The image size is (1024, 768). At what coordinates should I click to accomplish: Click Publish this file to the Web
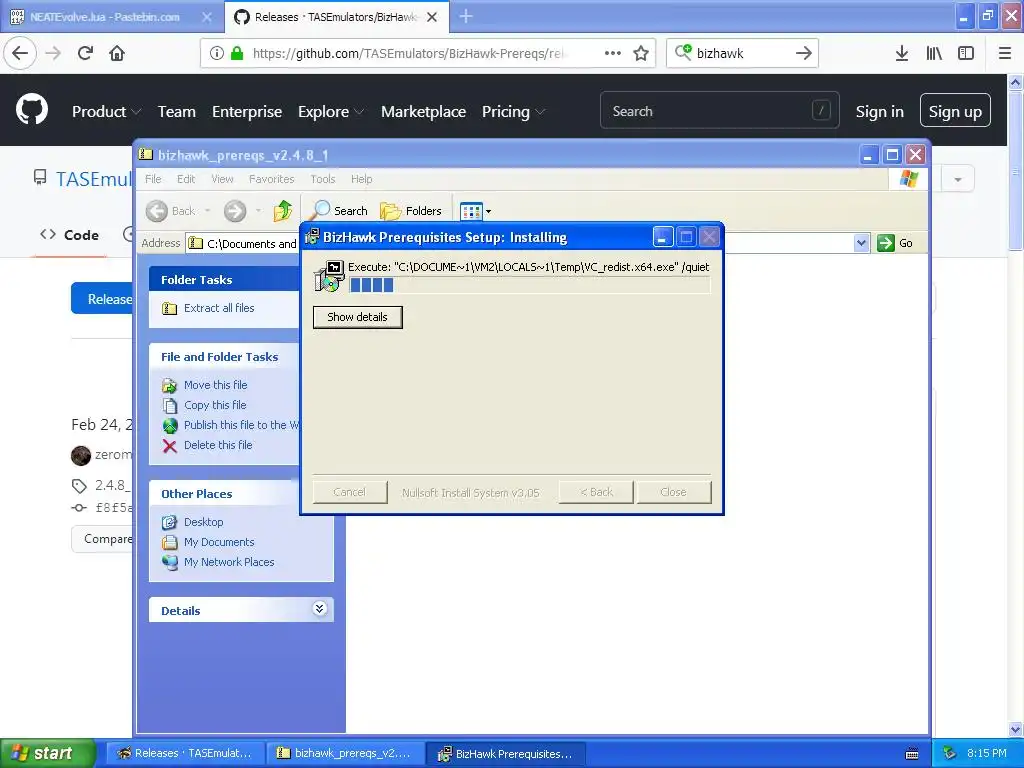pos(241,425)
